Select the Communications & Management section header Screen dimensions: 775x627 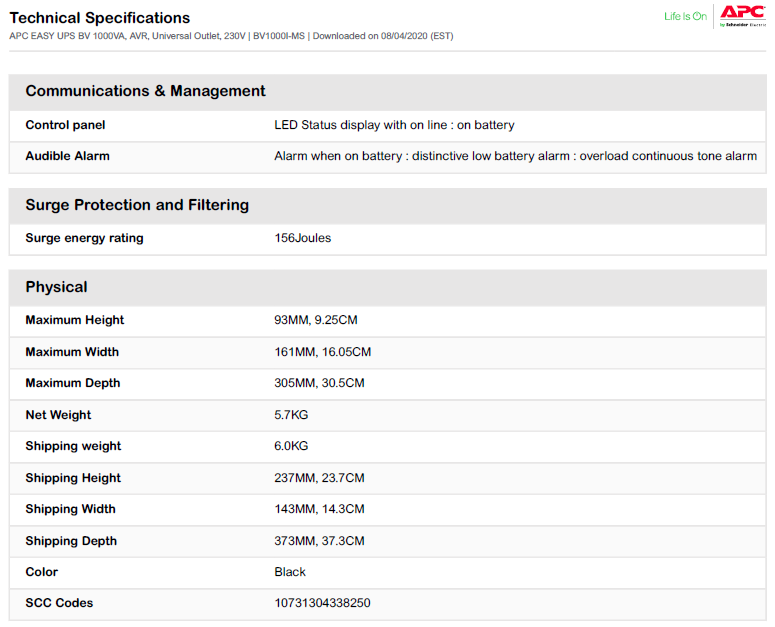coord(145,91)
